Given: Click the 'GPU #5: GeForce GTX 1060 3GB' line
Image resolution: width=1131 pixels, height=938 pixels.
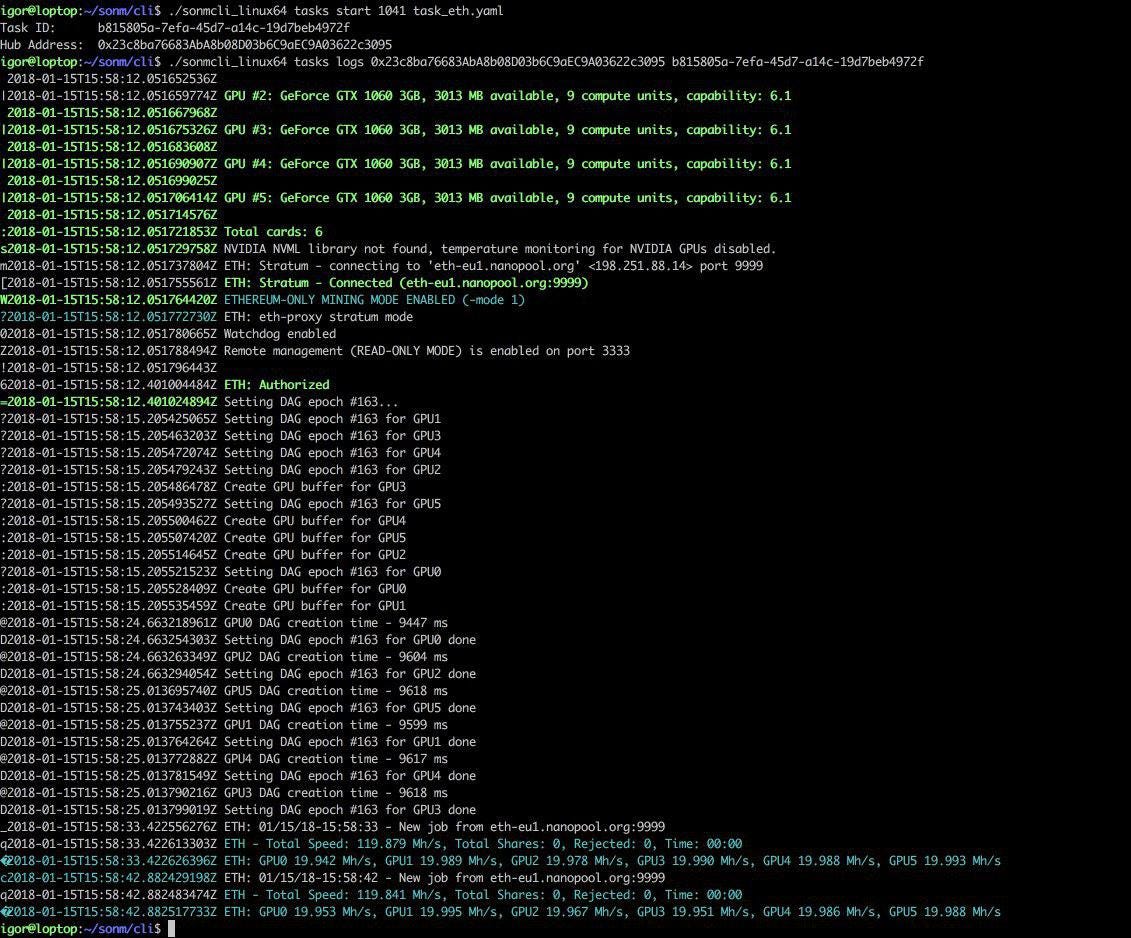Looking at the screenshot, I should [x=507, y=198].
